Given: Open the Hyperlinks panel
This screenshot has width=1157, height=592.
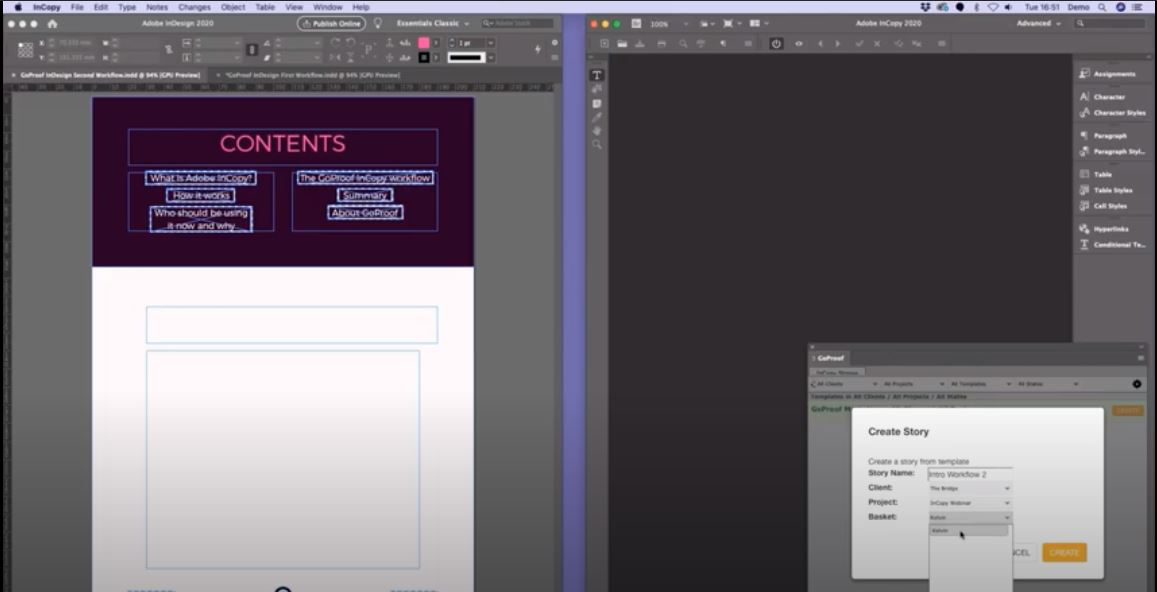Looking at the screenshot, I should click(1104, 229).
